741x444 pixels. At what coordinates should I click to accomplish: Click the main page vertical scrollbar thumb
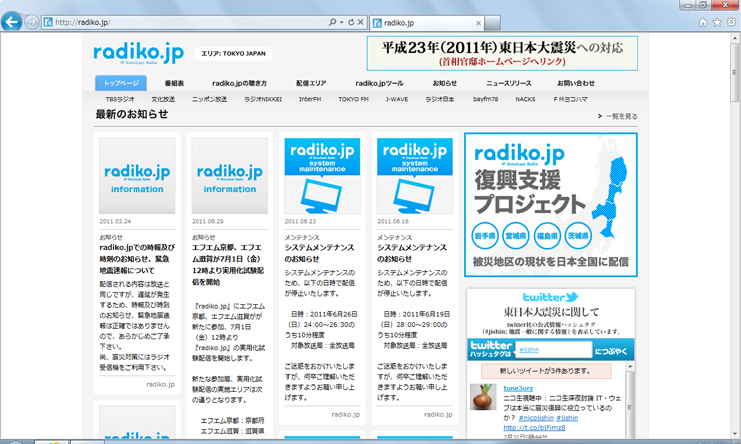point(734,72)
